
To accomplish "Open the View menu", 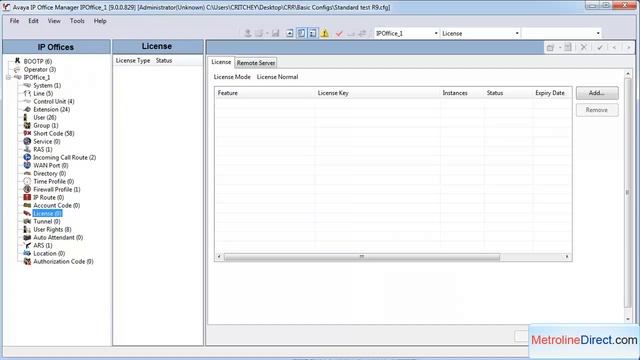I will coord(54,21).
